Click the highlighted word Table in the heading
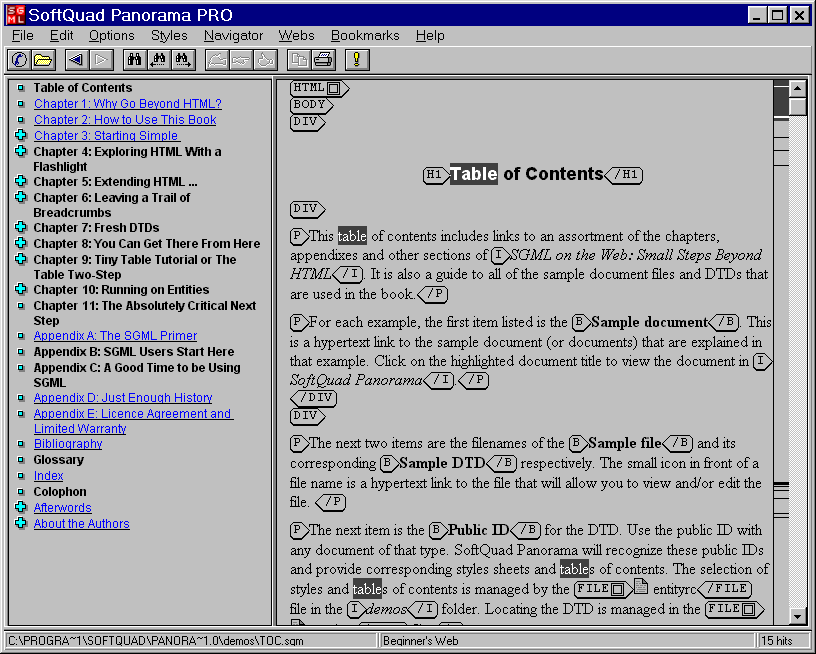The width and height of the screenshot is (816, 654). [474, 174]
